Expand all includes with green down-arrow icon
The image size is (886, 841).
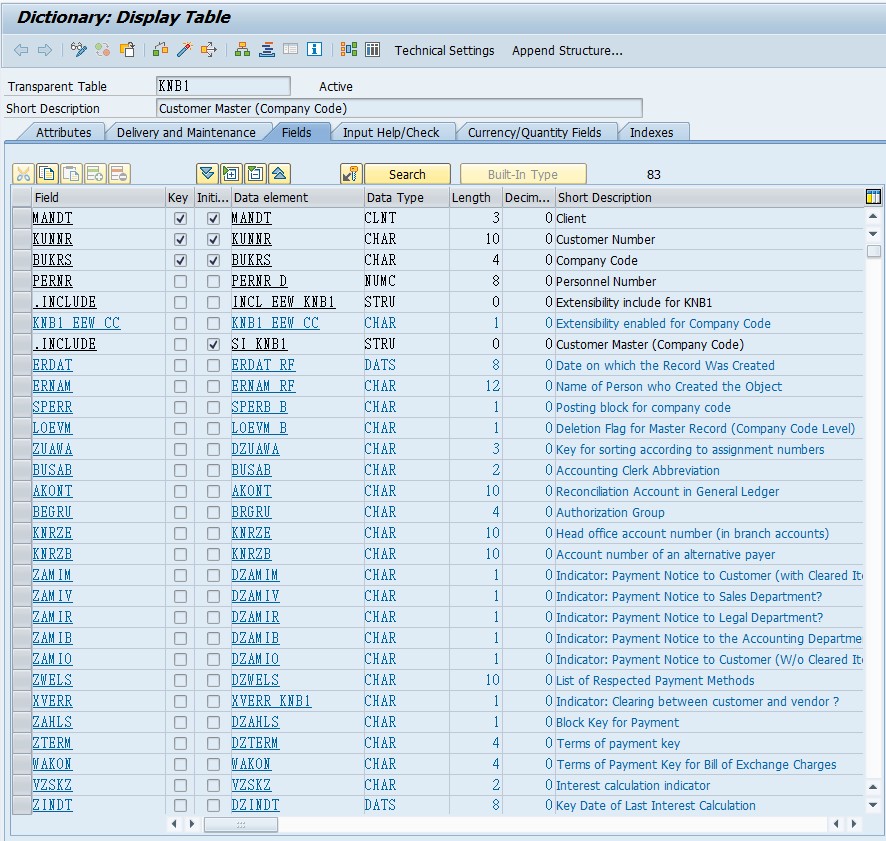click(x=207, y=174)
